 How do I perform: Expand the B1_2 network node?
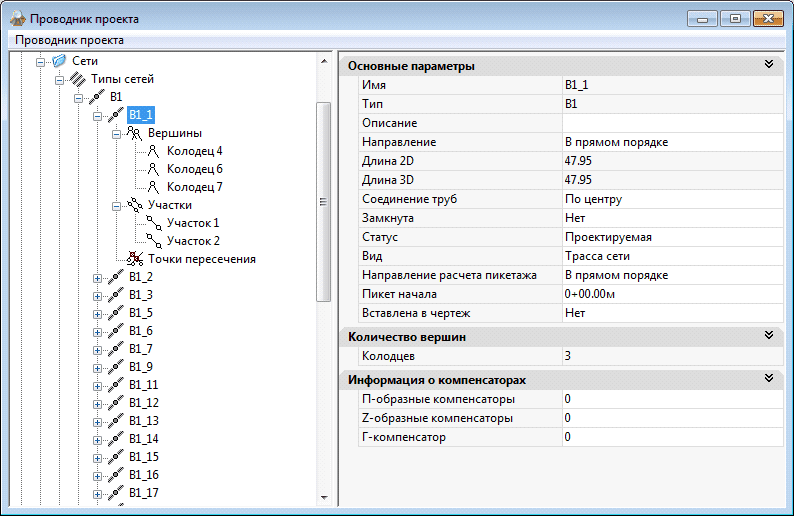click(98, 278)
